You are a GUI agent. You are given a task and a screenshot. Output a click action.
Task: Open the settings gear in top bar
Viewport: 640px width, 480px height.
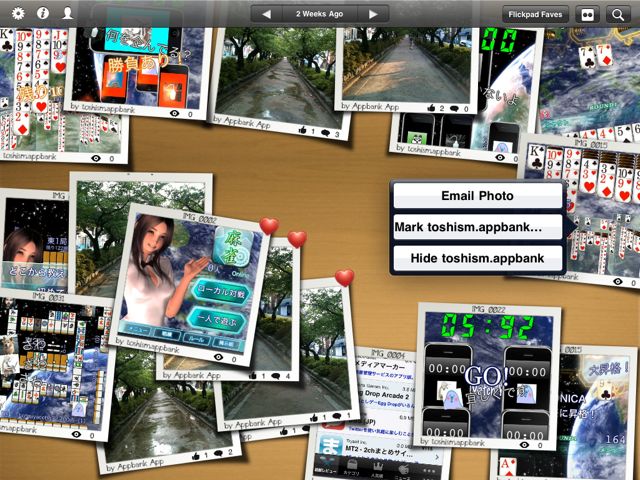coord(18,13)
